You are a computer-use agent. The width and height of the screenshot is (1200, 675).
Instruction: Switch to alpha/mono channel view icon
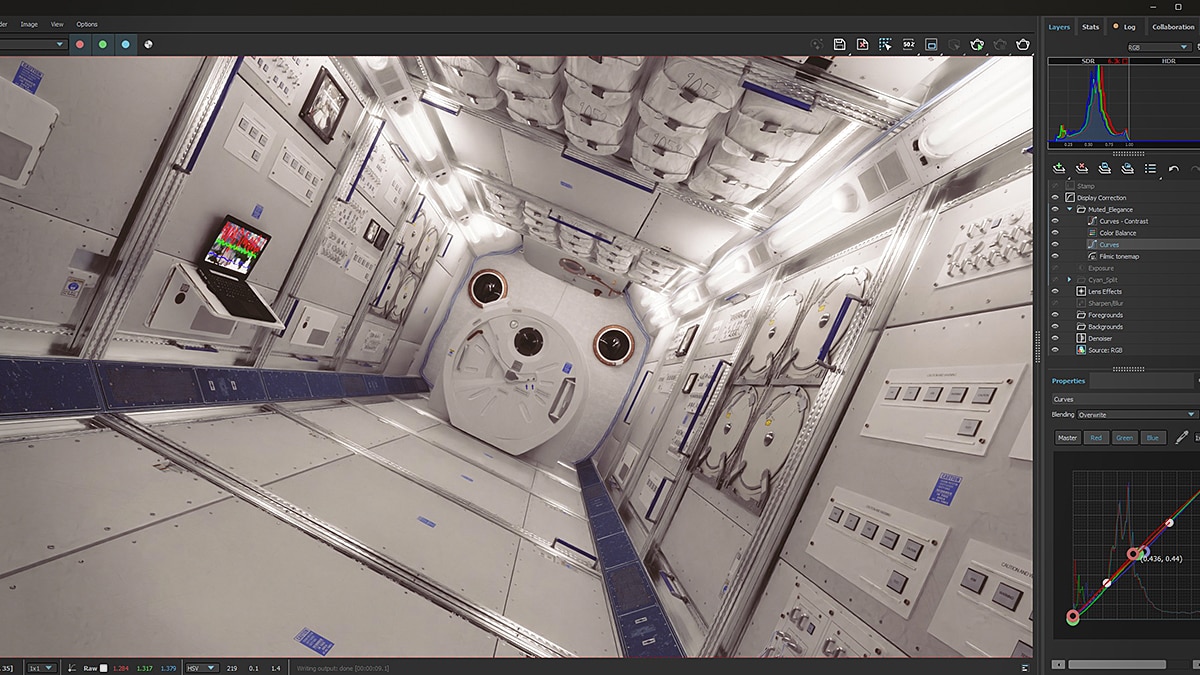(x=148, y=44)
